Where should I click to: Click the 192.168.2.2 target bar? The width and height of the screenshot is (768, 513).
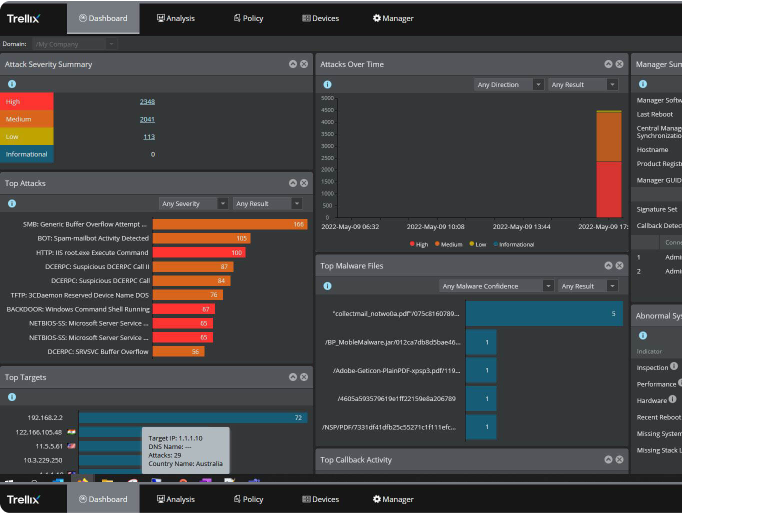point(193,417)
